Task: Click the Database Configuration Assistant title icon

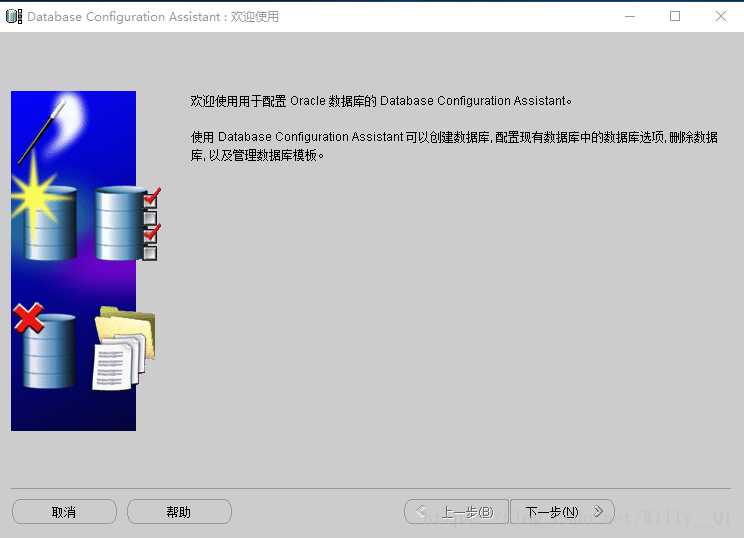Action: (14, 16)
